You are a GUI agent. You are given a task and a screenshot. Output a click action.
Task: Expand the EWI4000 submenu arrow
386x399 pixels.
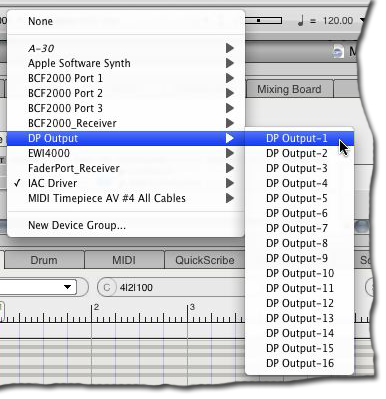230,153
